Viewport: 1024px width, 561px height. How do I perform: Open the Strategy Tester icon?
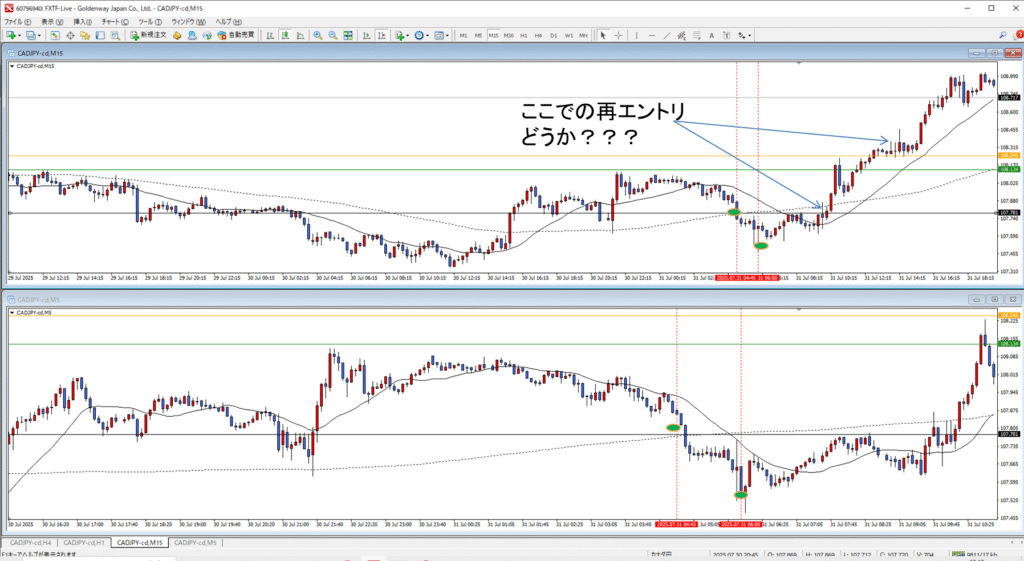click(x=115, y=35)
